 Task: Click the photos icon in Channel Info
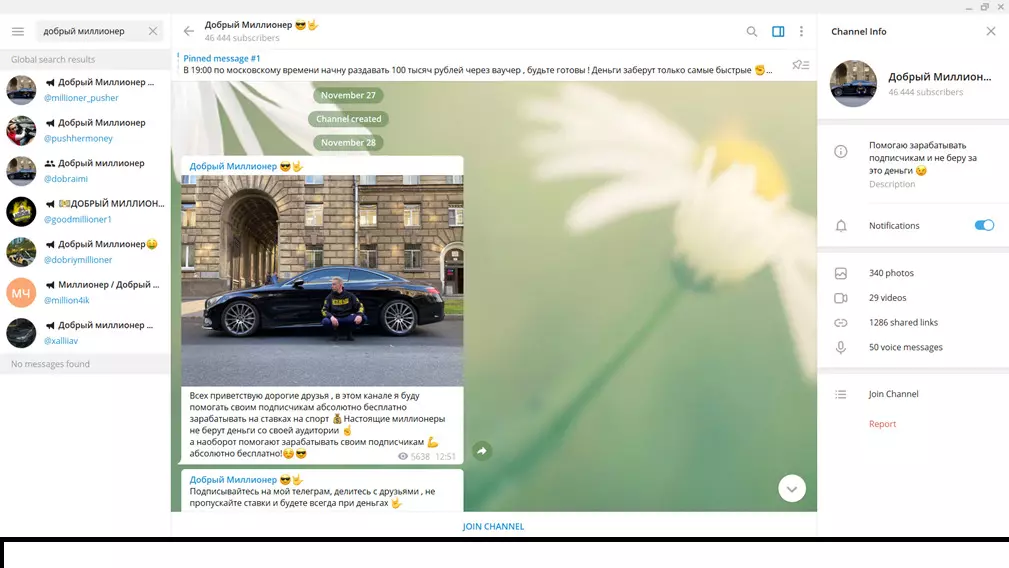point(840,273)
